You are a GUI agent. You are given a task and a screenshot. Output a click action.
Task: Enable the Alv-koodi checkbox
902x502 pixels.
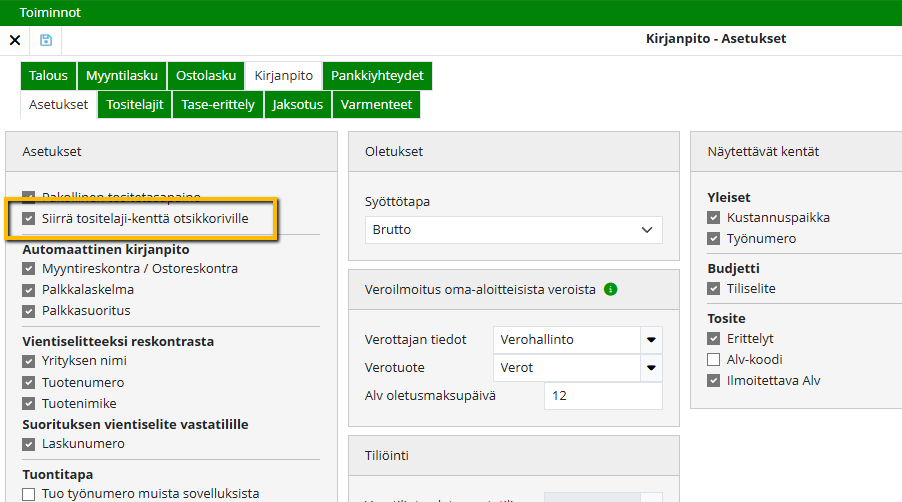[714, 360]
